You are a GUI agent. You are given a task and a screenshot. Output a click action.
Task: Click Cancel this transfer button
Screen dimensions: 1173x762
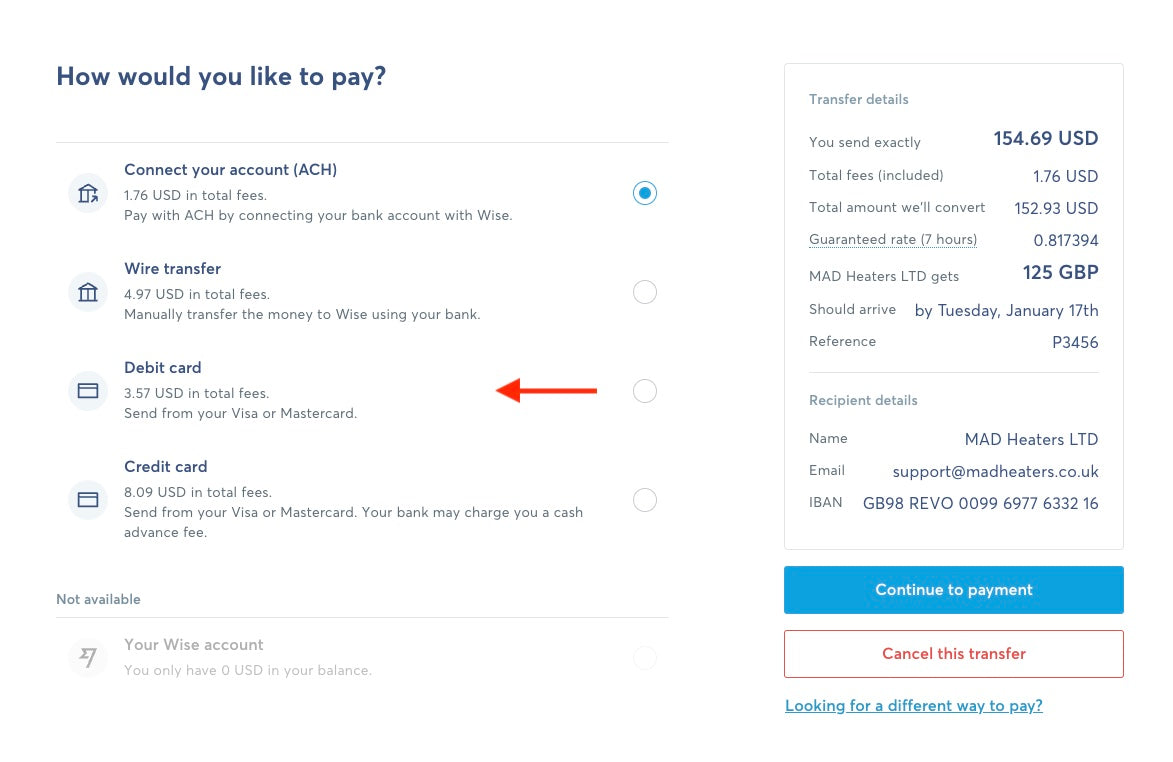click(954, 654)
